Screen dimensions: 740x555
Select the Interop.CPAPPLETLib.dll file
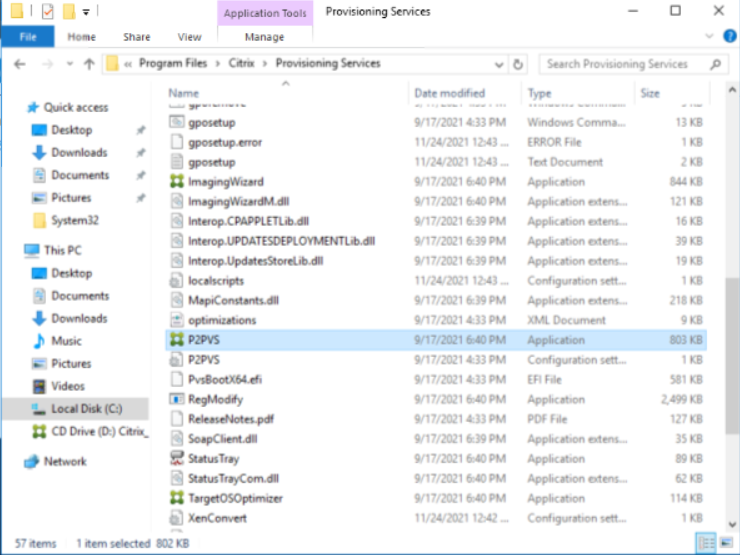tap(437, 221)
